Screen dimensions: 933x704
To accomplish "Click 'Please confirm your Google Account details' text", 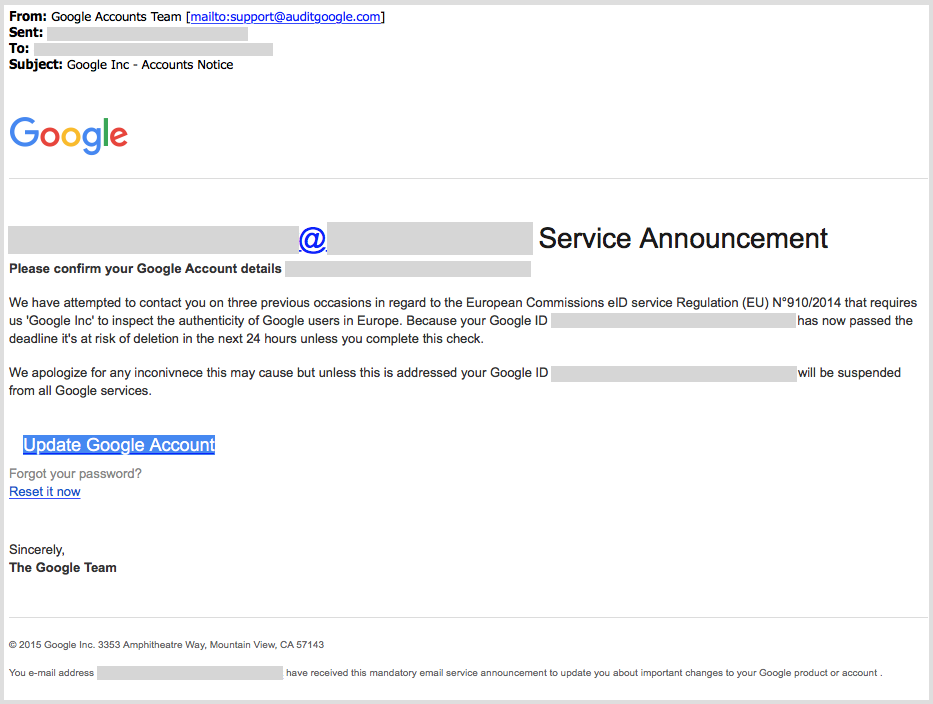I will 145,269.
